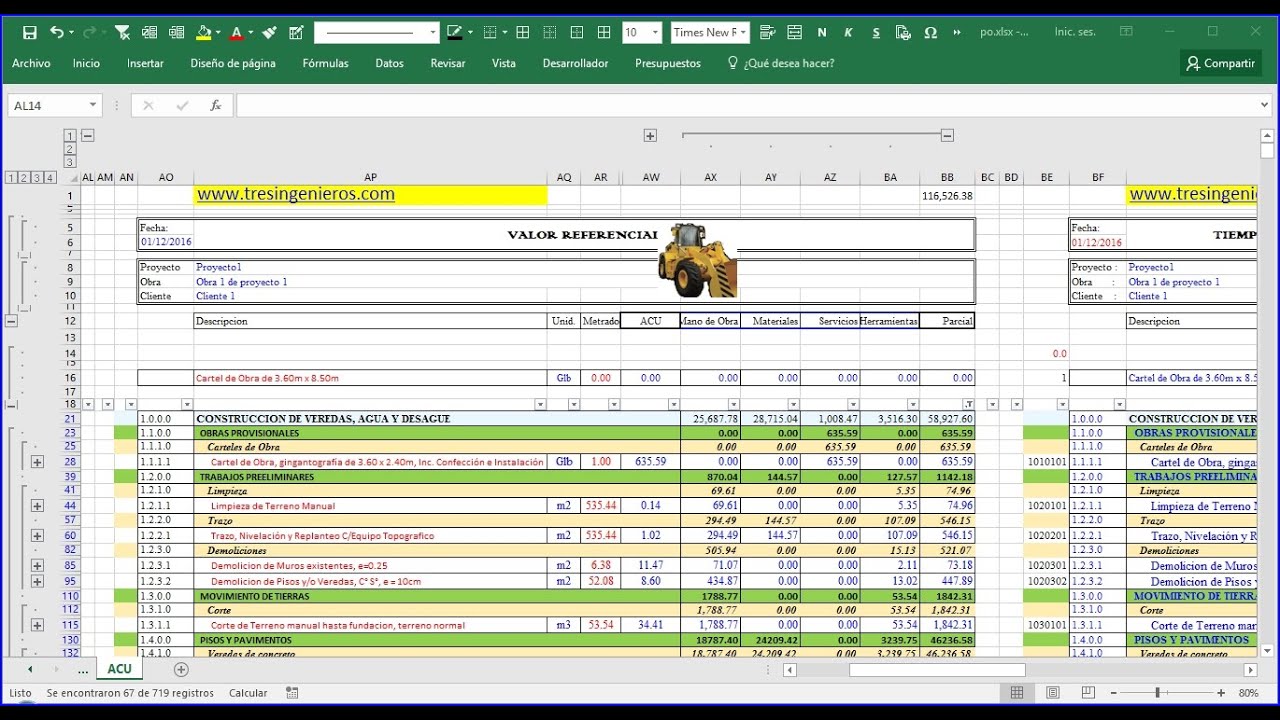Click zoom in plus button

pos(1221,692)
